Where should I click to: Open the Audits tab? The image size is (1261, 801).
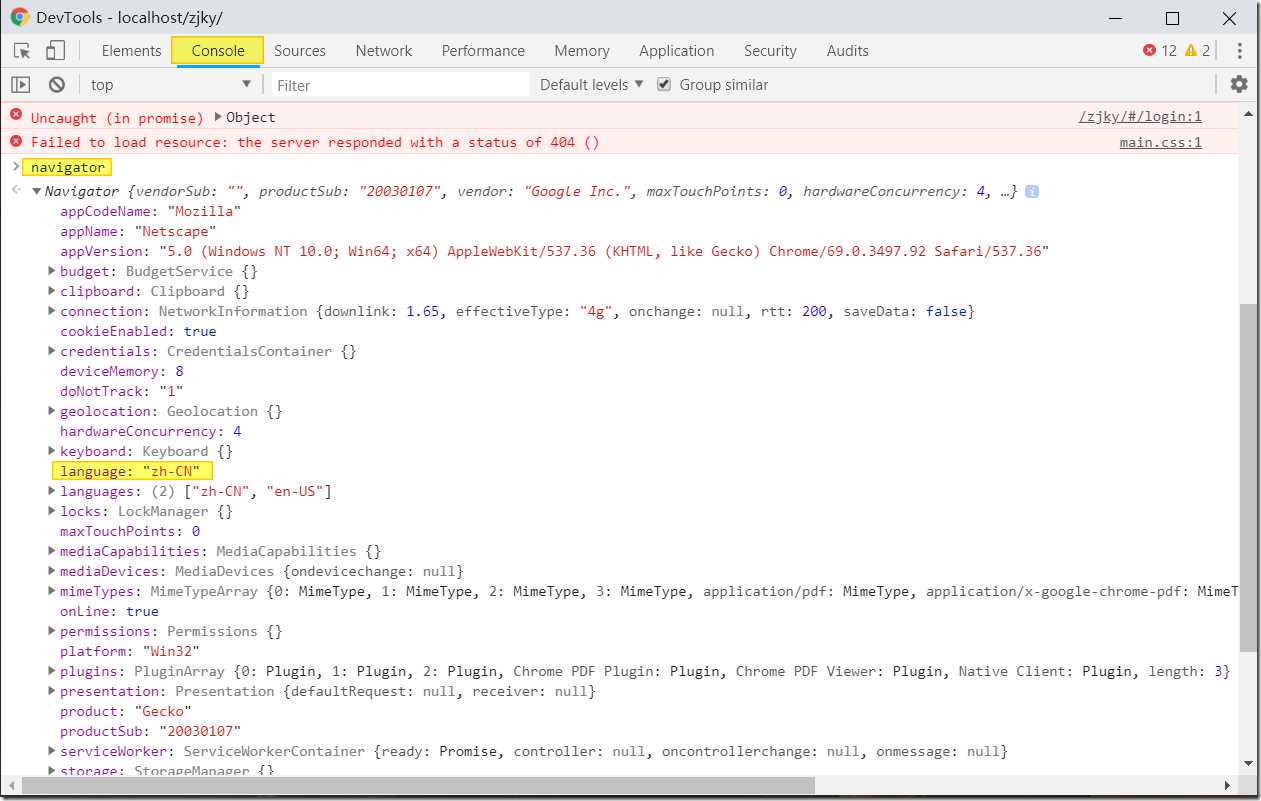(848, 51)
